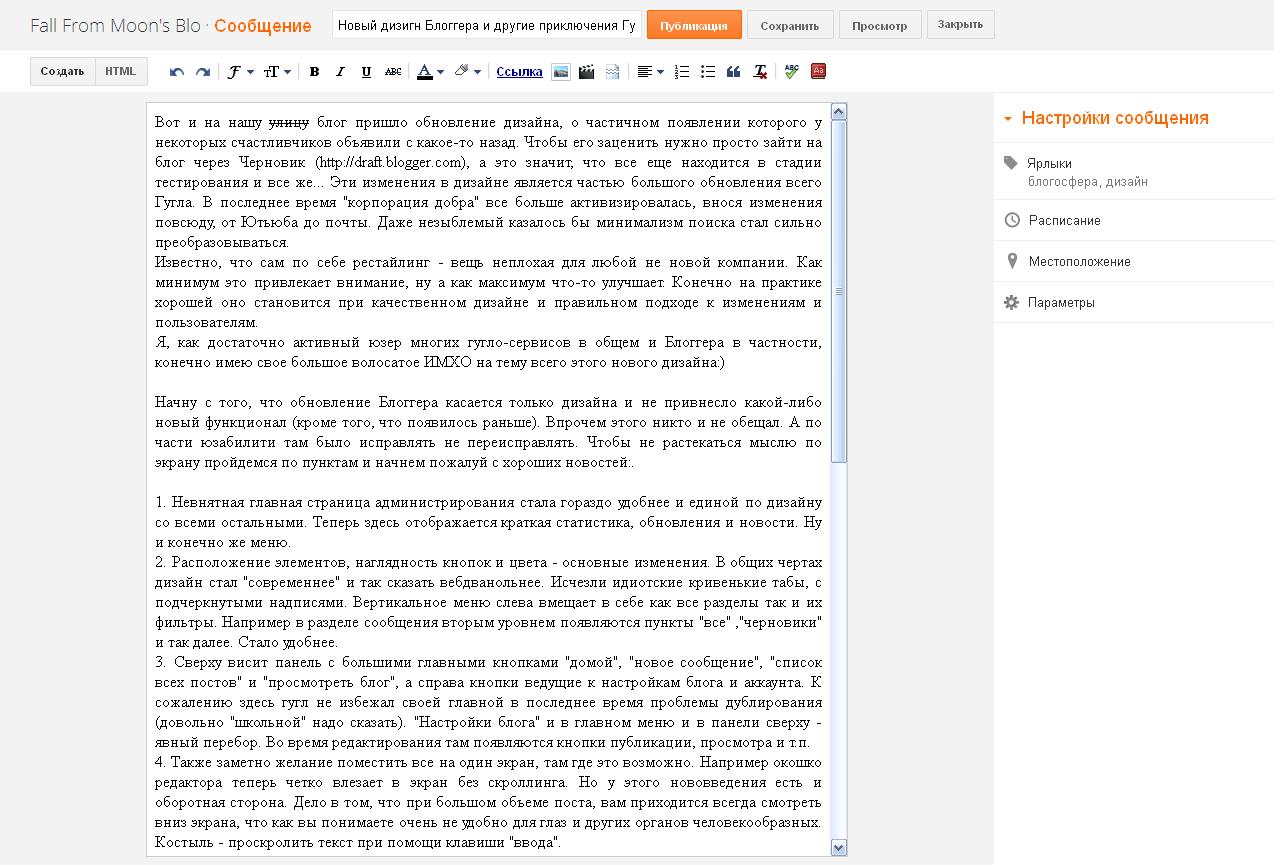The height and width of the screenshot is (865, 1274).
Task: Click the "http://draft.blogger.com" text
Action: (391, 162)
